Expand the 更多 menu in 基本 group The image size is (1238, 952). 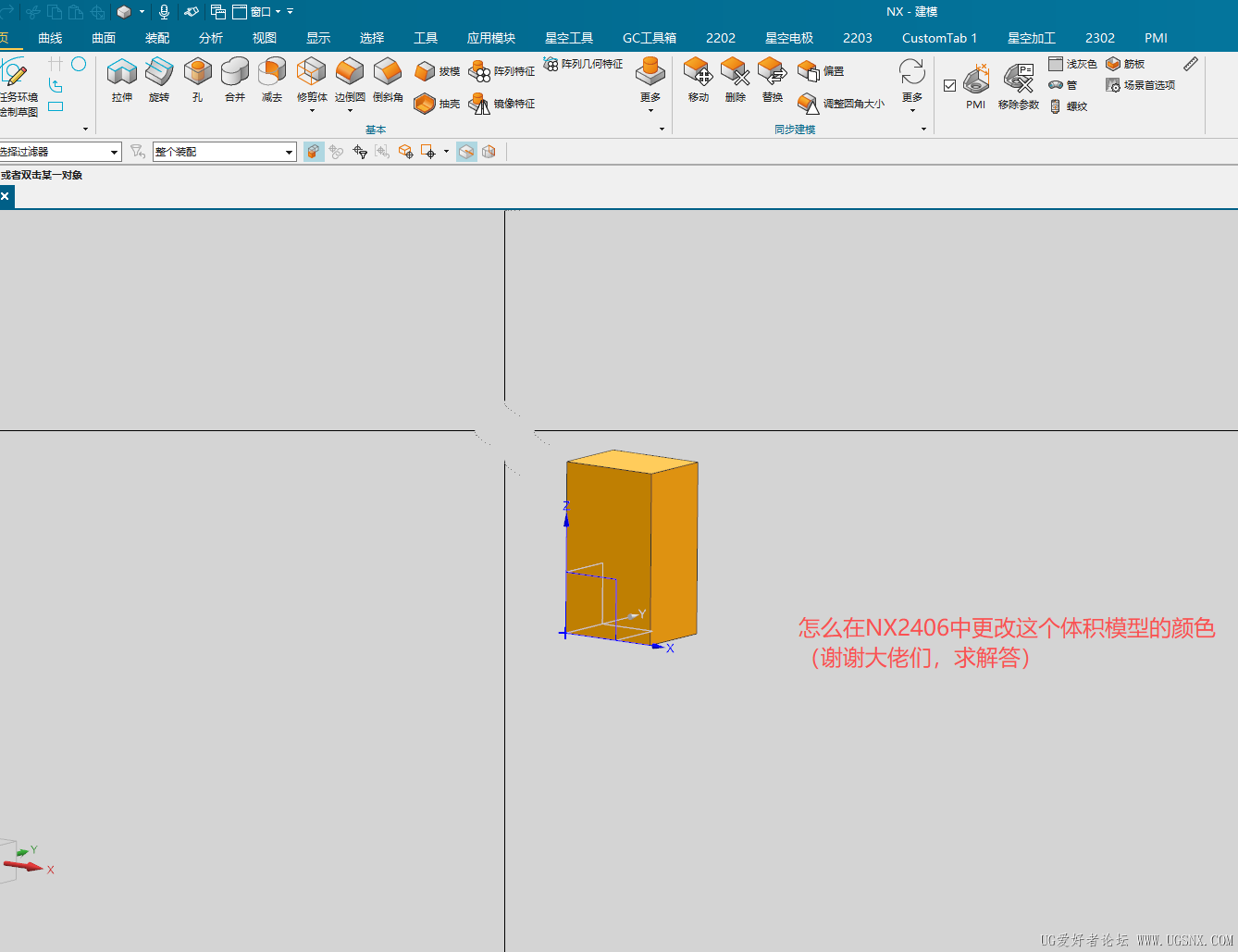(x=650, y=84)
